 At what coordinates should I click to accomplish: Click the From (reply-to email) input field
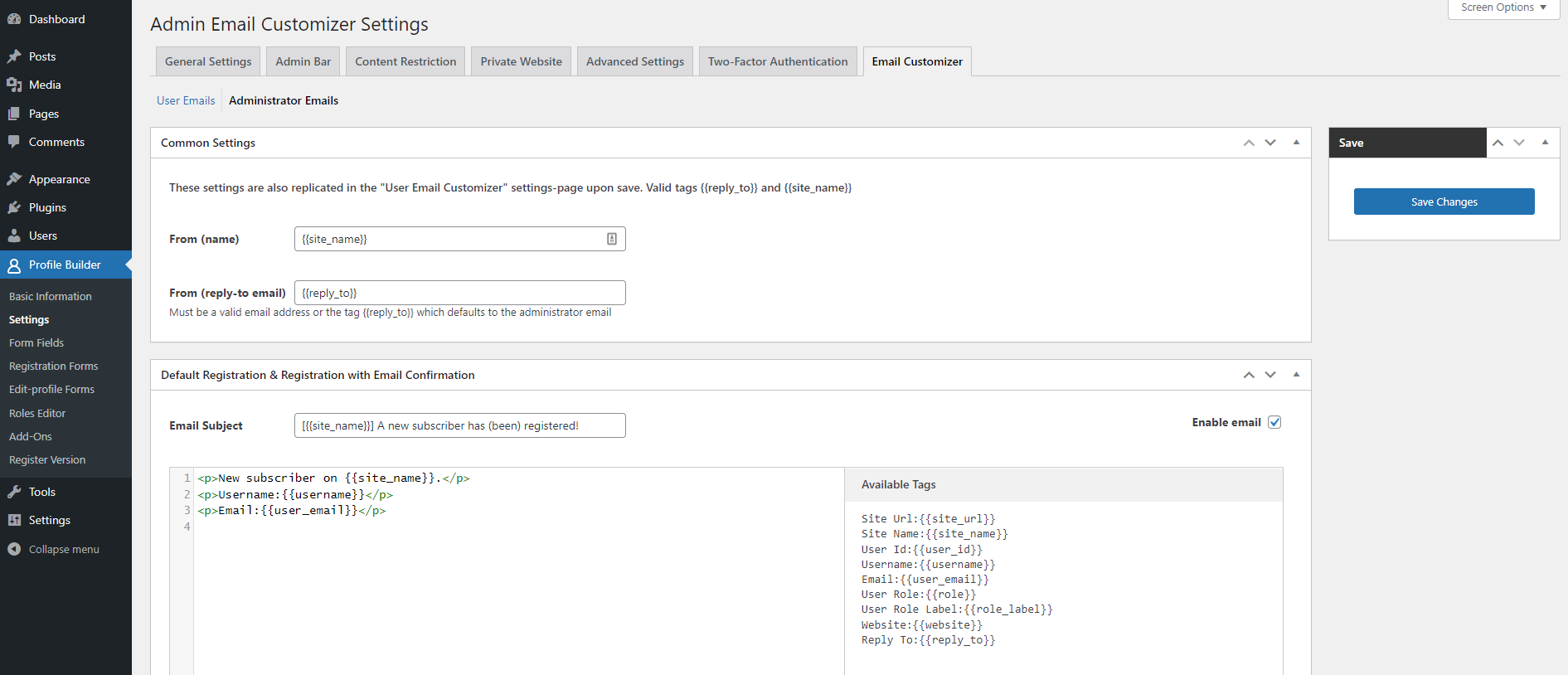point(460,293)
